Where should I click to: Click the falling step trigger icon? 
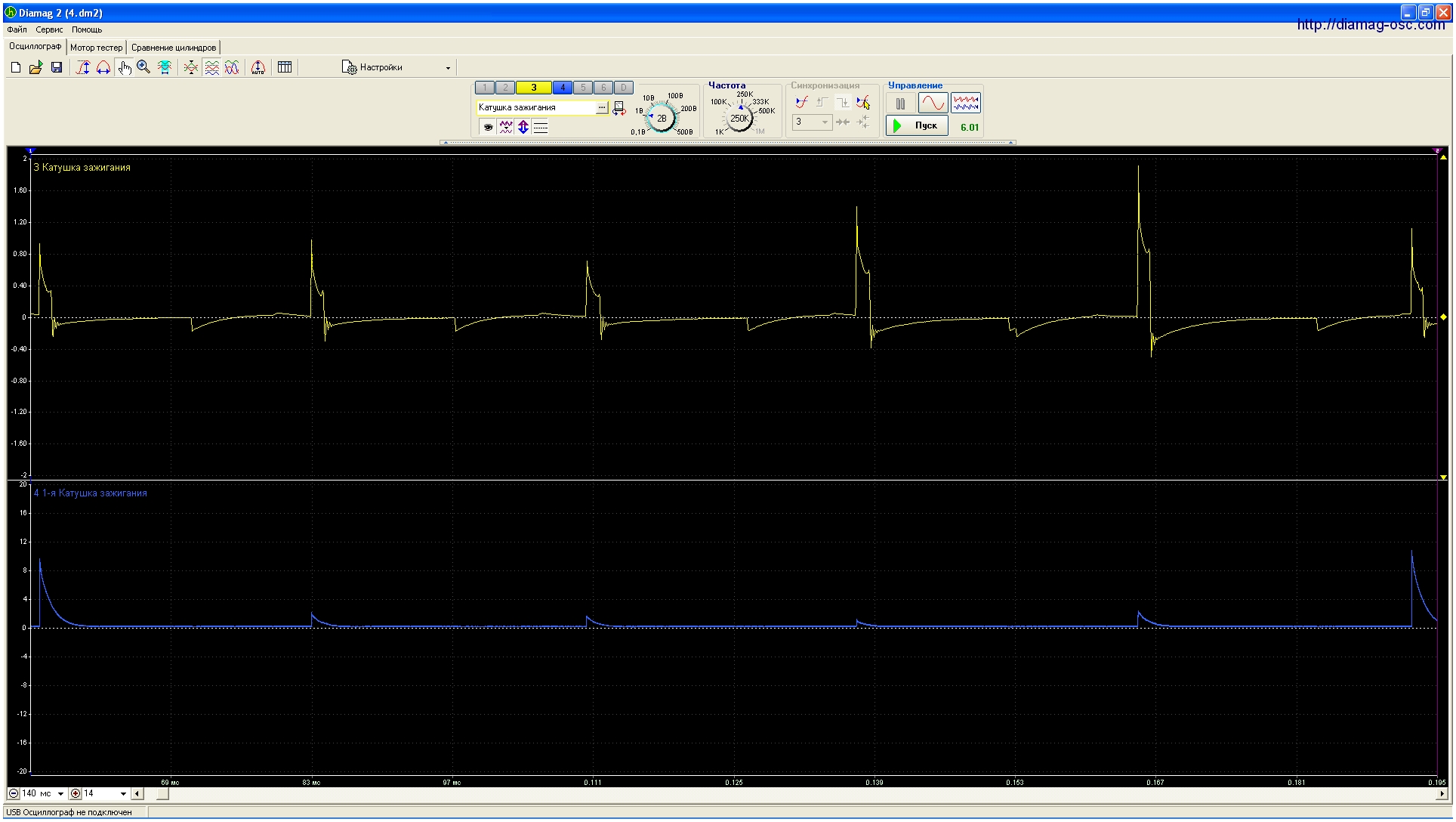coord(843,102)
